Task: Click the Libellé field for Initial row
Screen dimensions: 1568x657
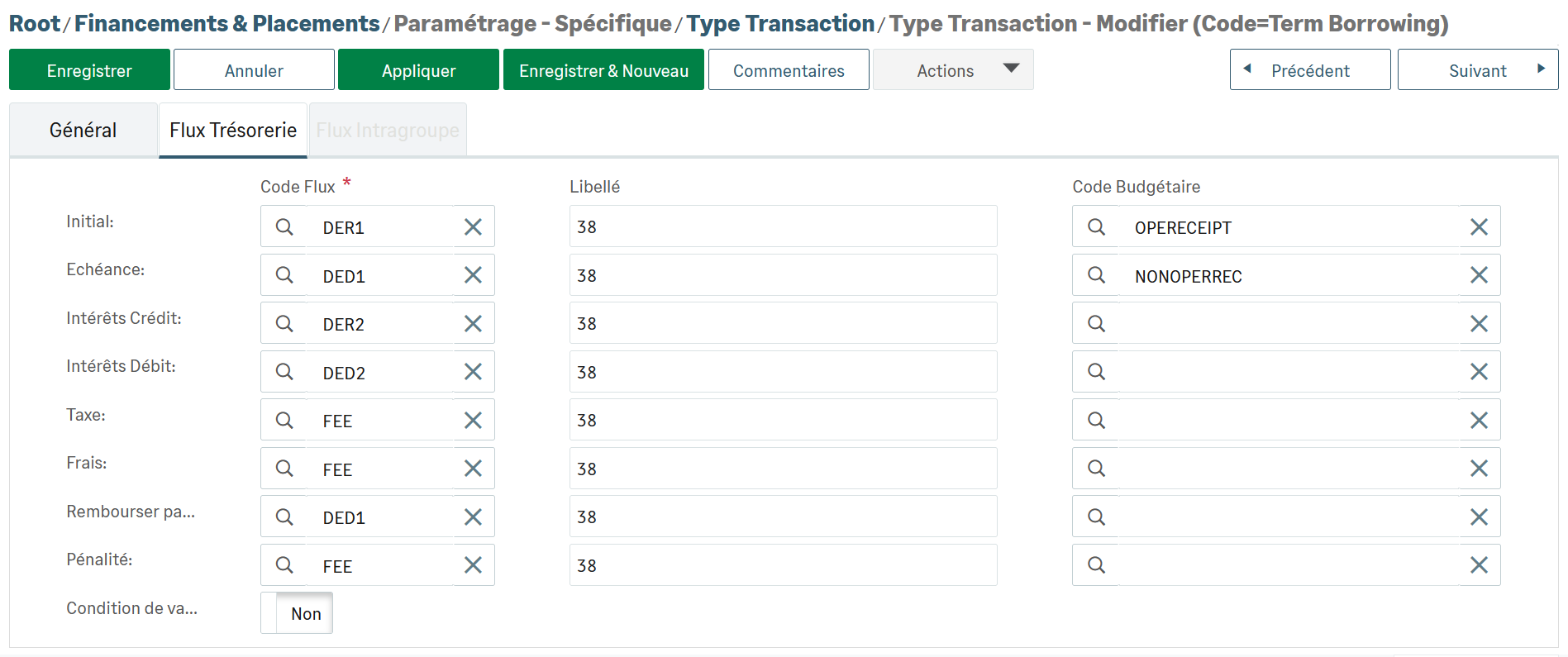Action: pyautogui.click(x=782, y=227)
